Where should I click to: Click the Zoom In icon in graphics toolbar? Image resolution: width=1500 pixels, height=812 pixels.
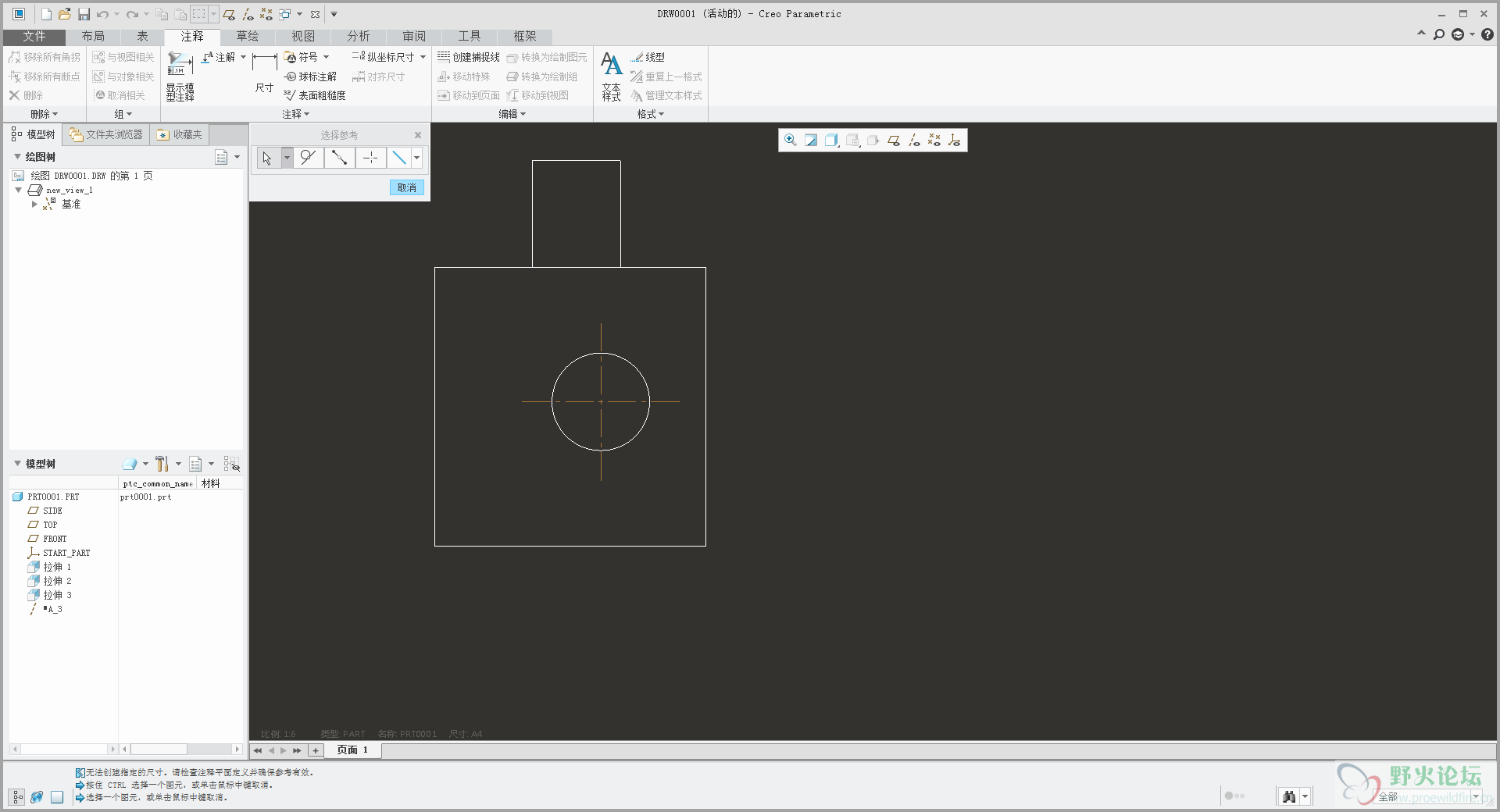point(791,141)
